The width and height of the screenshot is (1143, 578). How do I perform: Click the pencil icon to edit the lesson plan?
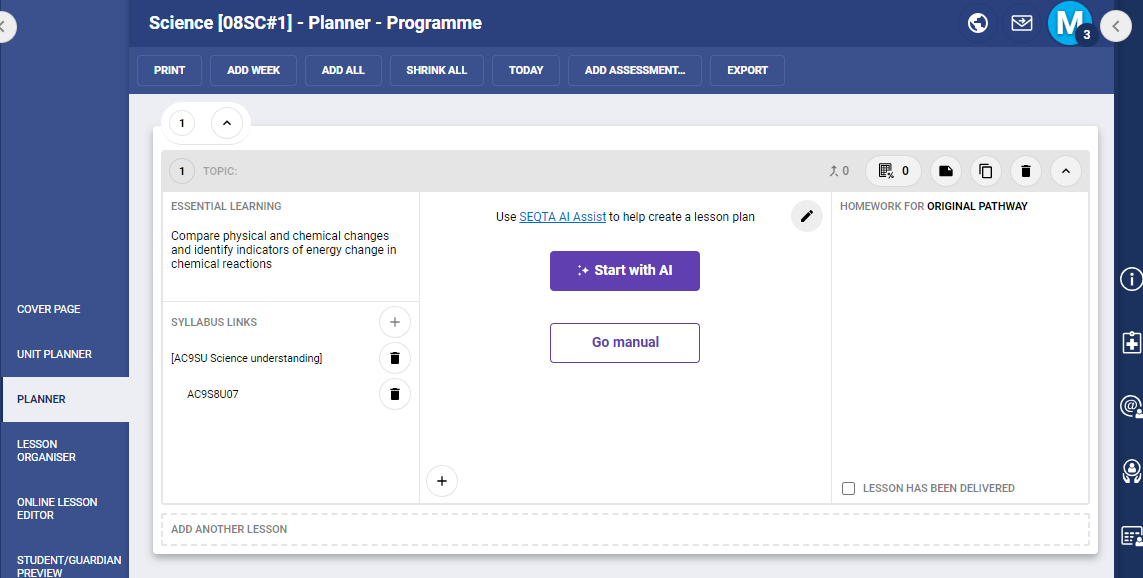click(807, 216)
